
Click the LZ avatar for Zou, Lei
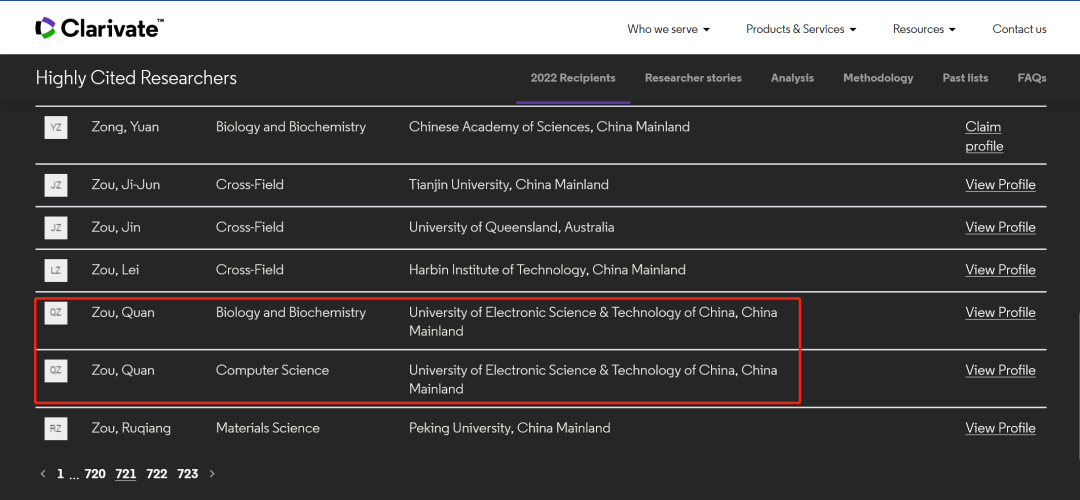click(x=56, y=270)
